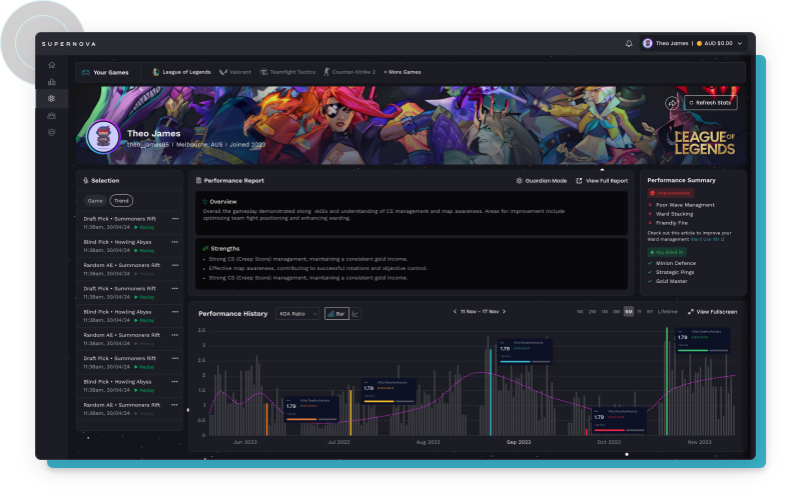
Task: Open options for first Random All Summoners Rift
Action: click(x=175, y=265)
